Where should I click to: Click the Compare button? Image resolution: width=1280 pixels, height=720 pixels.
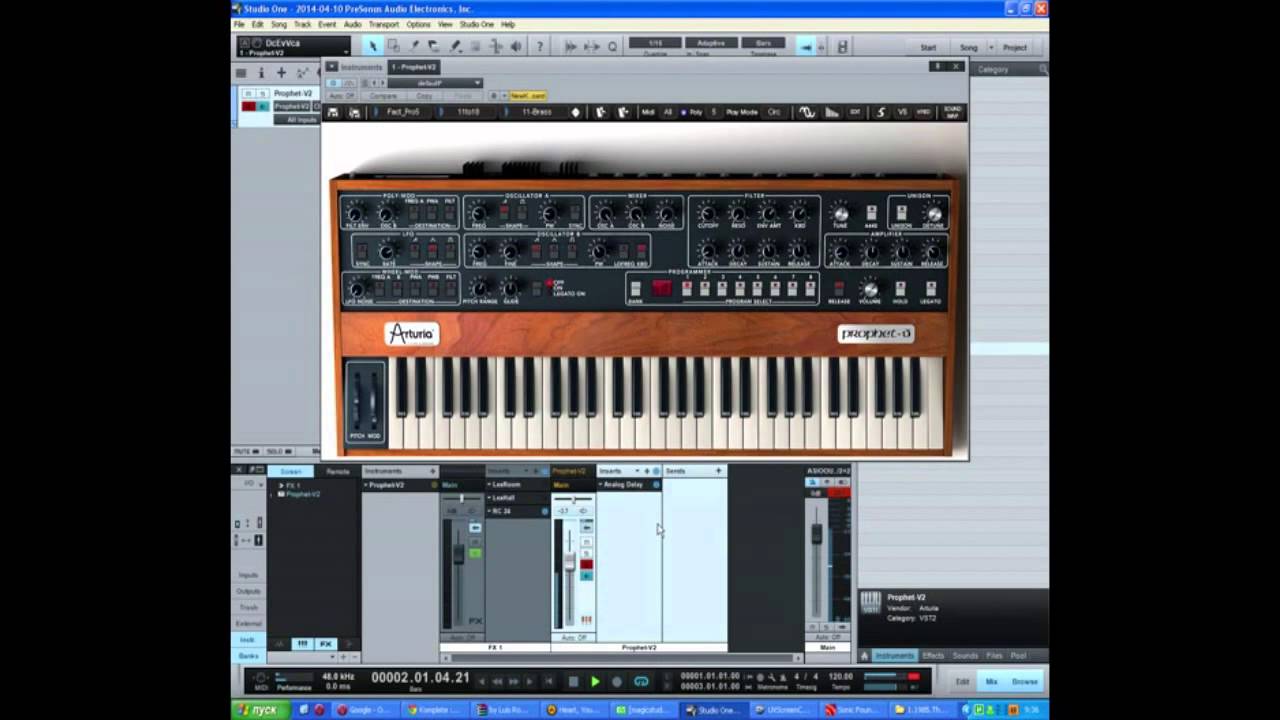(384, 96)
